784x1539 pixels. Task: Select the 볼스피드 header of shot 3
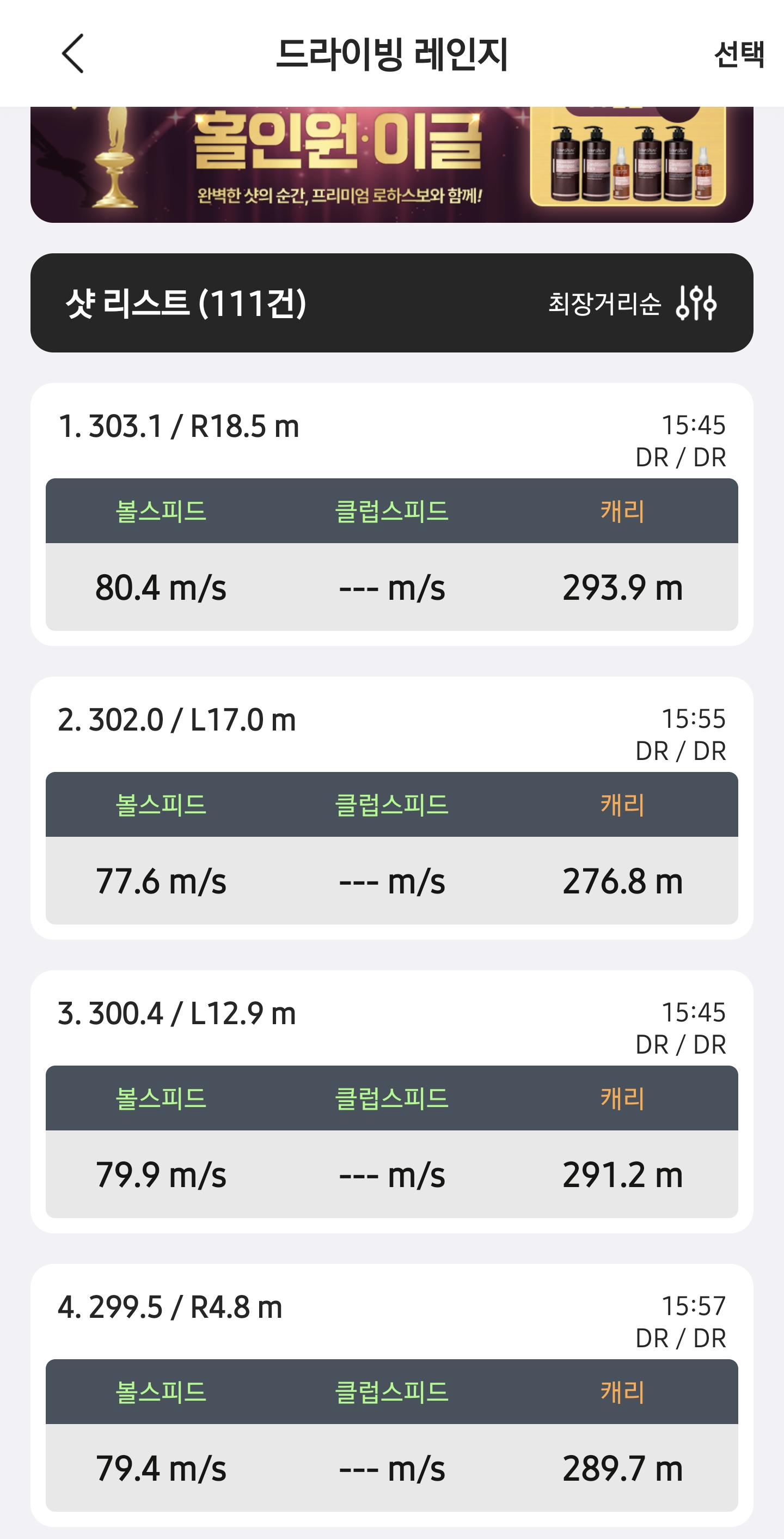click(161, 1098)
